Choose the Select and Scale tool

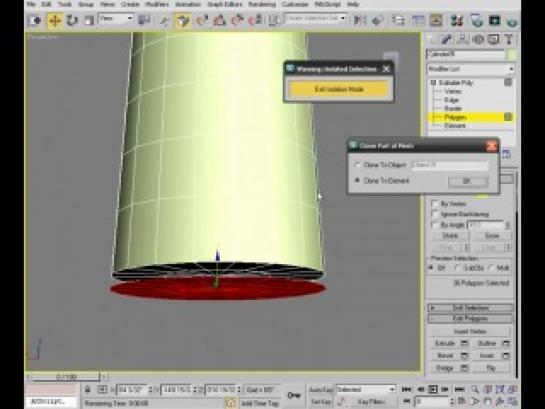coord(89,21)
